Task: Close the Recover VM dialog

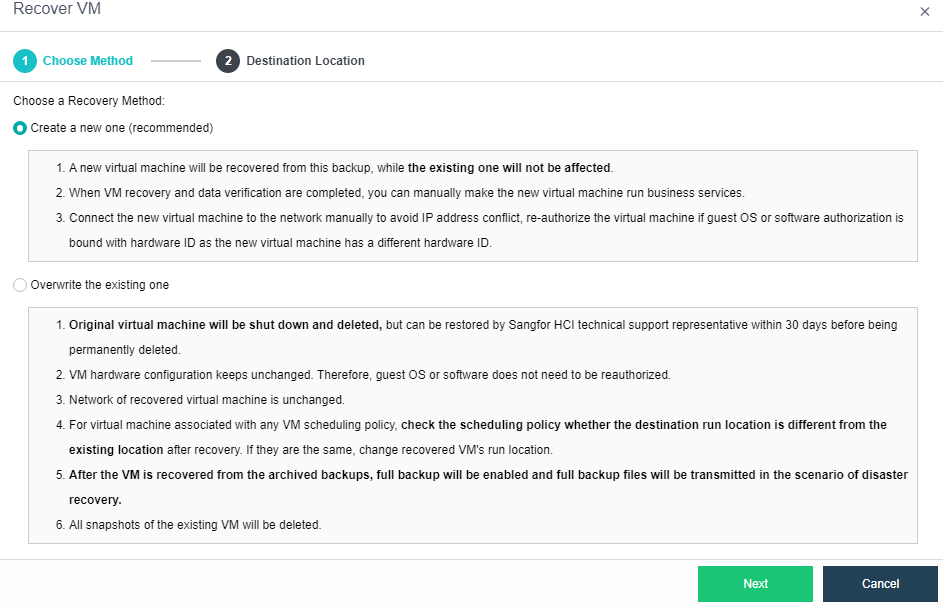Action: [924, 11]
